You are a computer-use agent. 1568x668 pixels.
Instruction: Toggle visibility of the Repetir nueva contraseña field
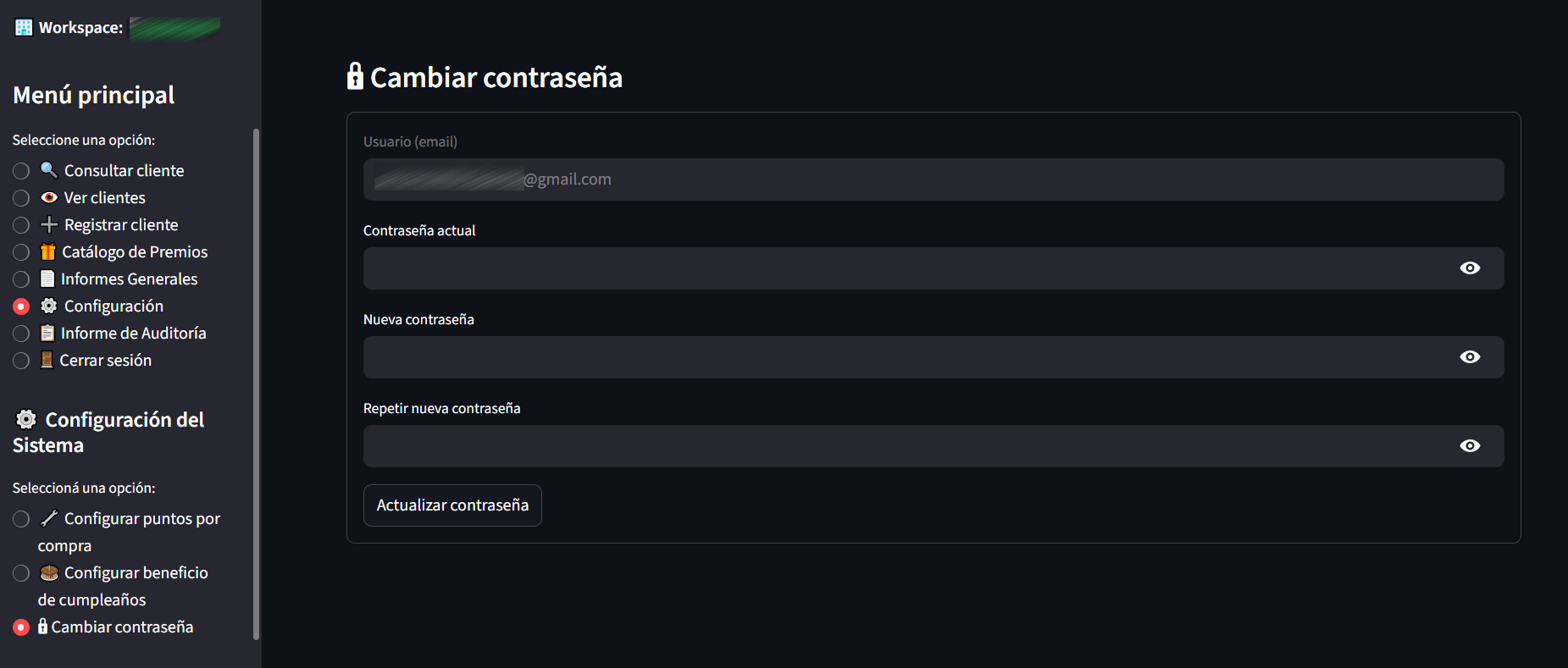point(1470,446)
